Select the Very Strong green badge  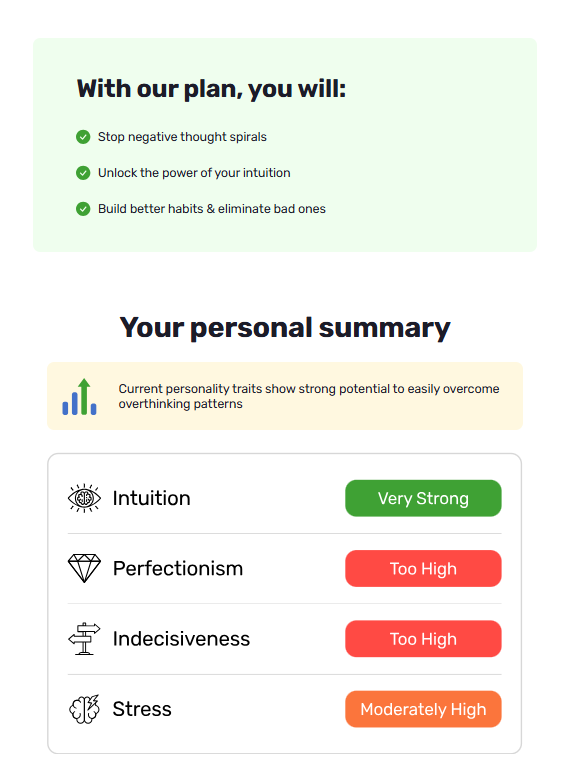click(x=423, y=498)
